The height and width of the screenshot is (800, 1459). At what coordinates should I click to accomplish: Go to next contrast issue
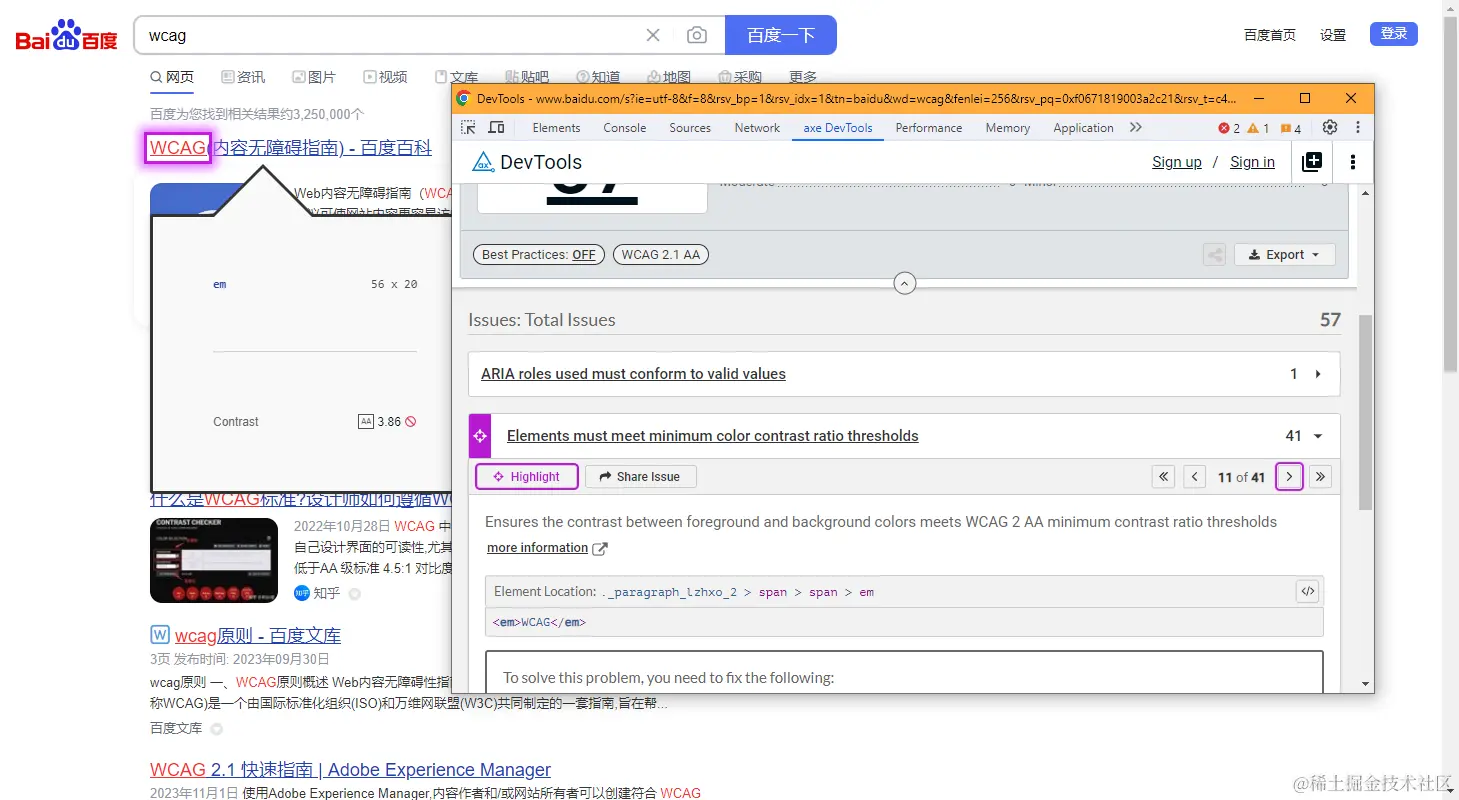point(1290,477)
